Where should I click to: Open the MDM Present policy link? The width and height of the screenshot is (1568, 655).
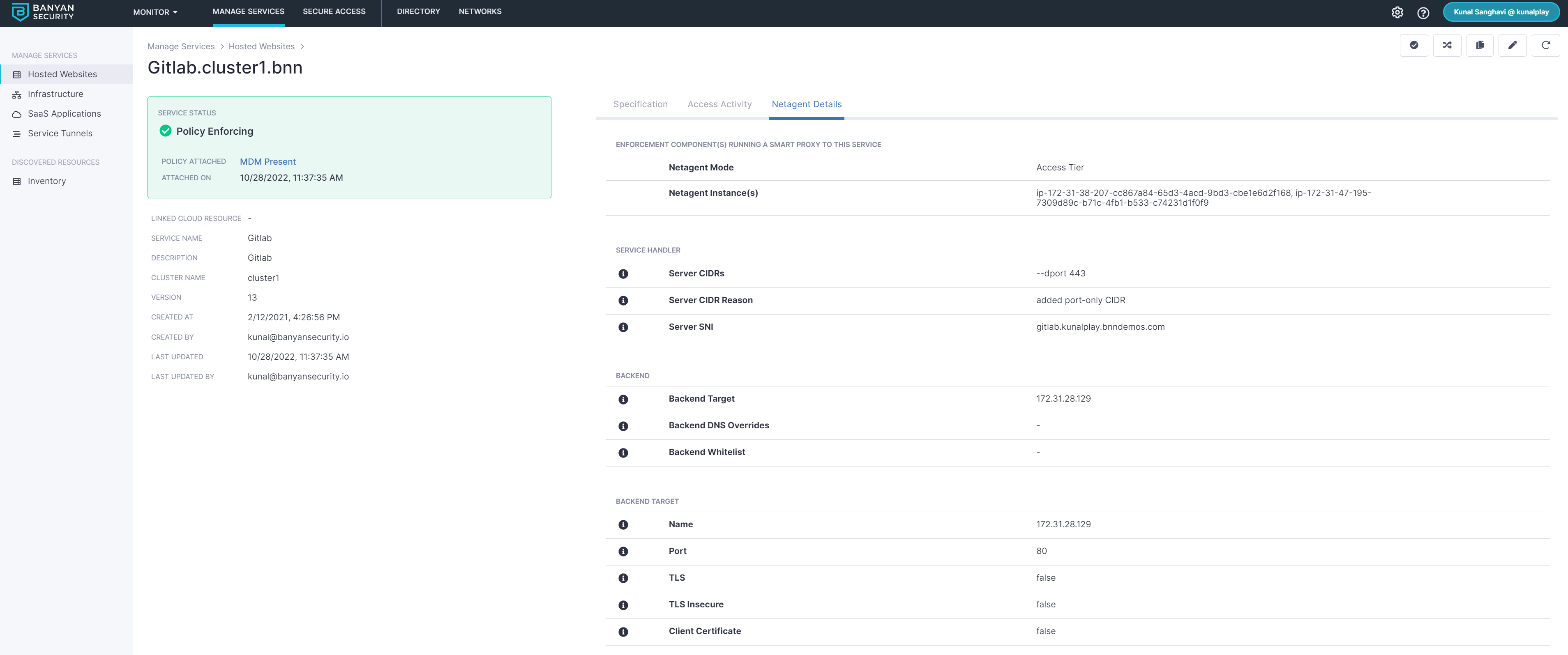click(267, 161)
